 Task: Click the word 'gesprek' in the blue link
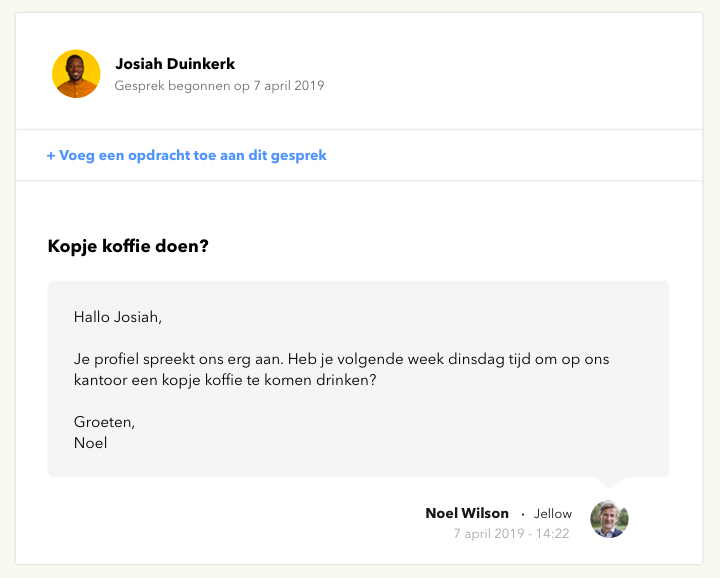click(x=298, y=156)
